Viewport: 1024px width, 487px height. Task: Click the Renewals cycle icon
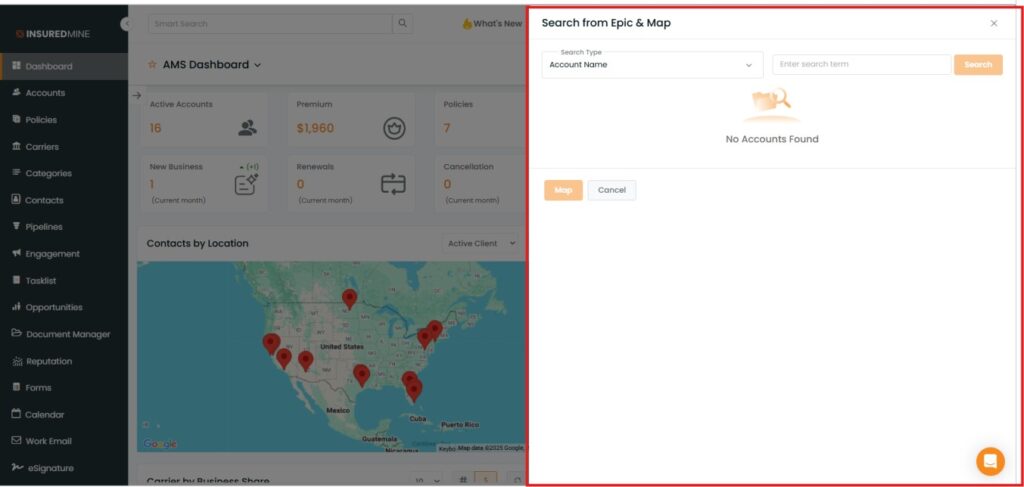click(x=393, y=185)
